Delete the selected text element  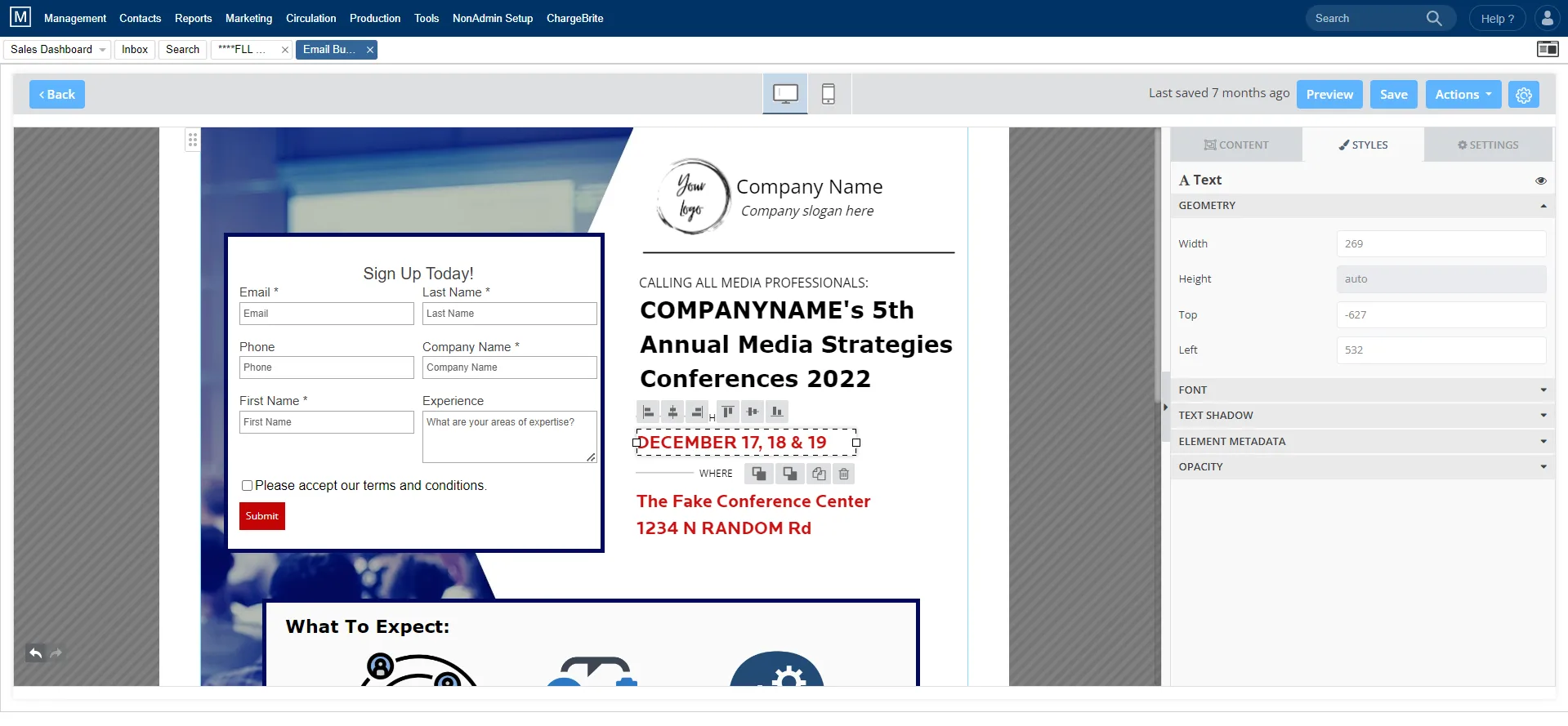[x=844, y=474]
